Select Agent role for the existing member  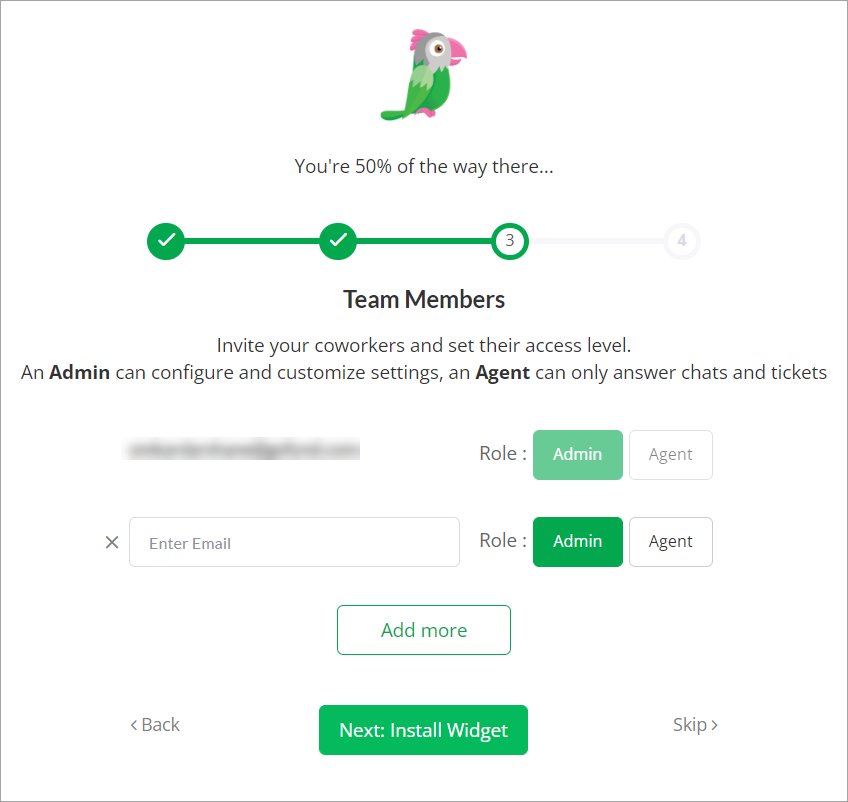pyautogui.click(x=671, y=455)
